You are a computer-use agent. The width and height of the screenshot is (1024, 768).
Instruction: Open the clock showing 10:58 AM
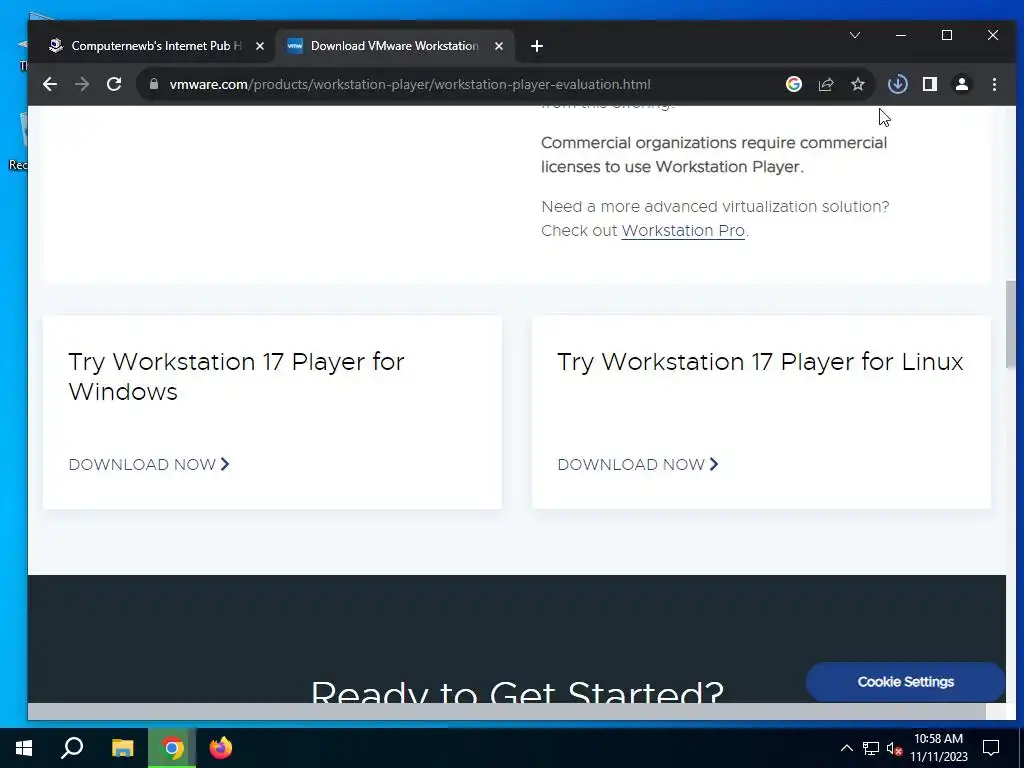point(938,748)
